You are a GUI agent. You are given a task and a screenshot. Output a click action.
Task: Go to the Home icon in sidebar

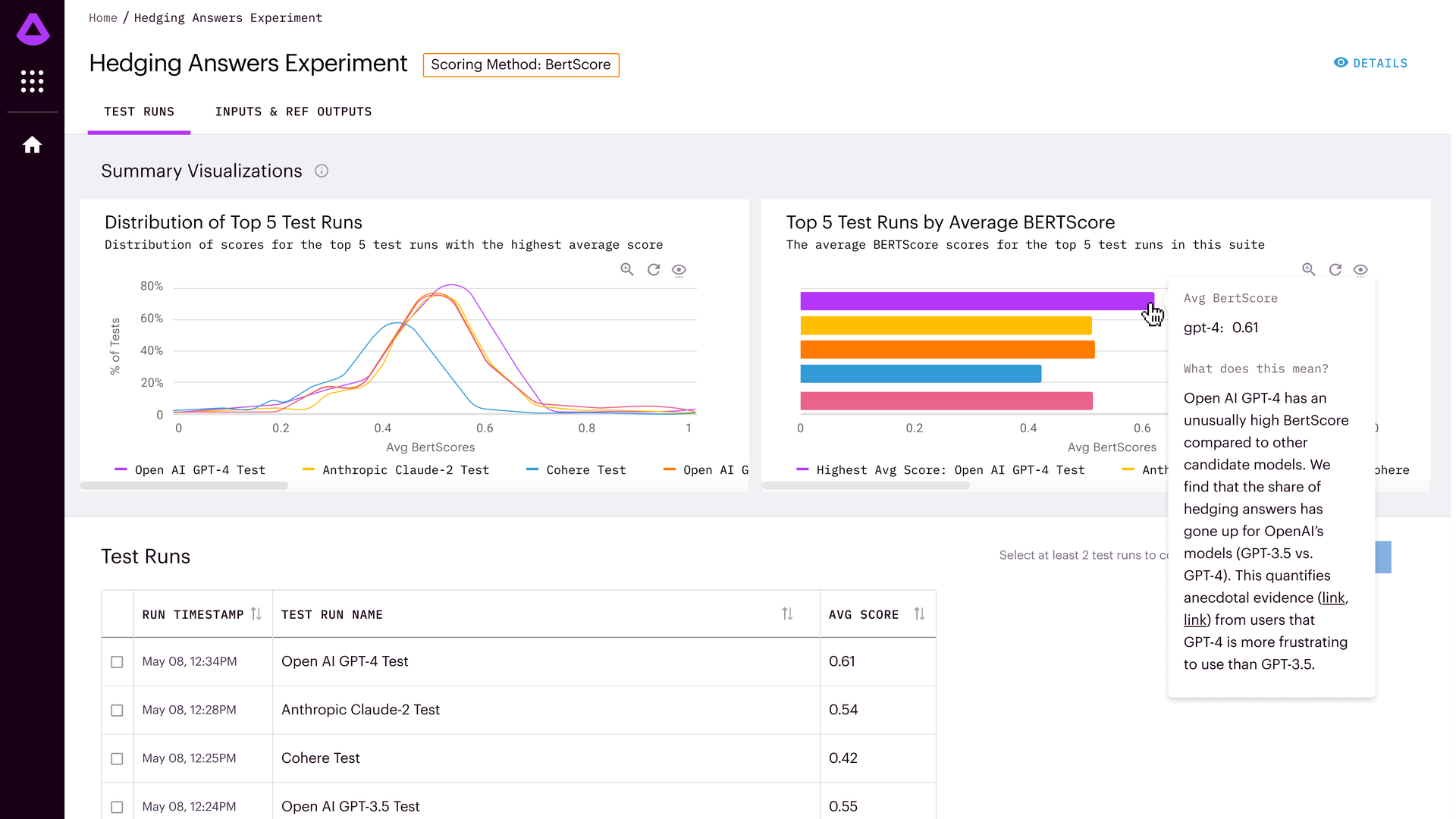click(x=32, y=145)
